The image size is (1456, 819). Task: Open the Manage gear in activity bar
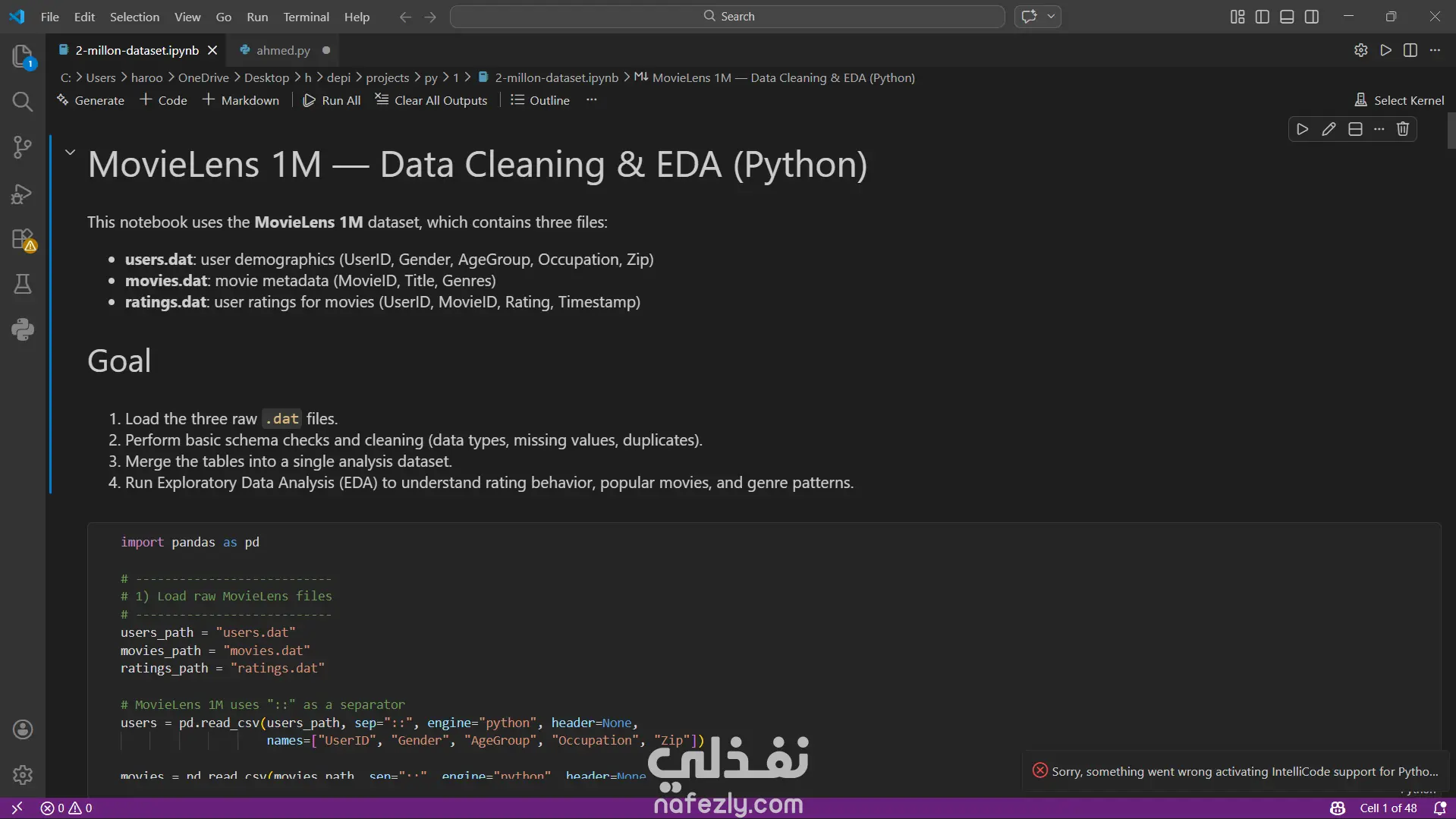(x=23, y=775)
